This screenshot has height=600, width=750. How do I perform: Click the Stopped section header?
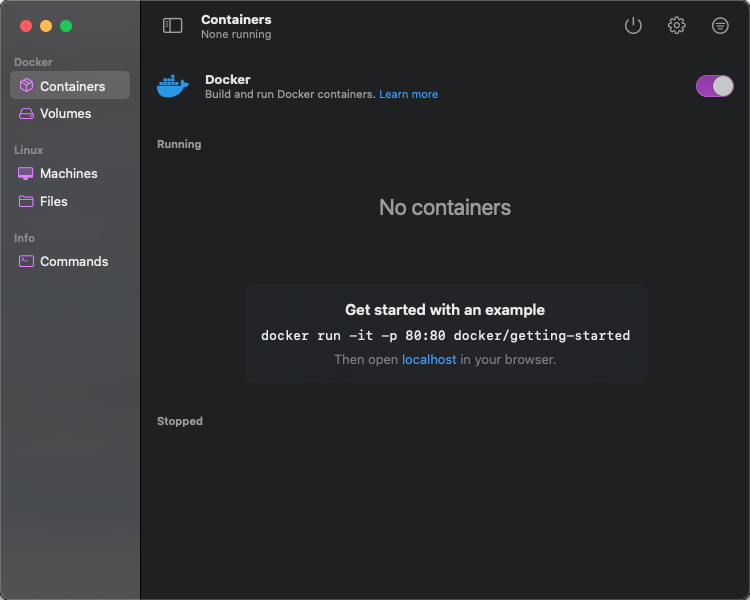(180, 421)
